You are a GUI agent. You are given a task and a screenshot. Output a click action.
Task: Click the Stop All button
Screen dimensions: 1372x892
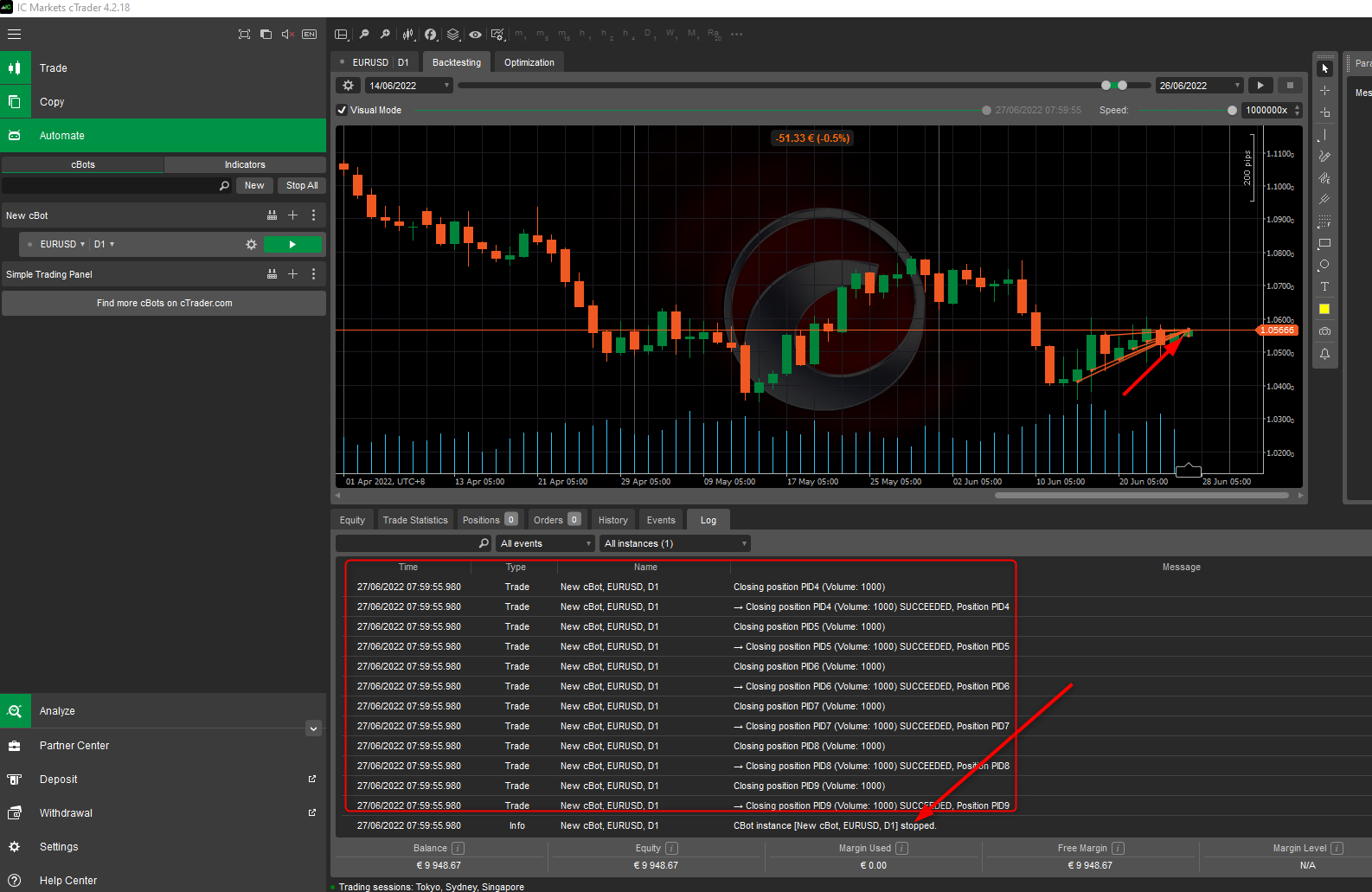tap(302, 186)
